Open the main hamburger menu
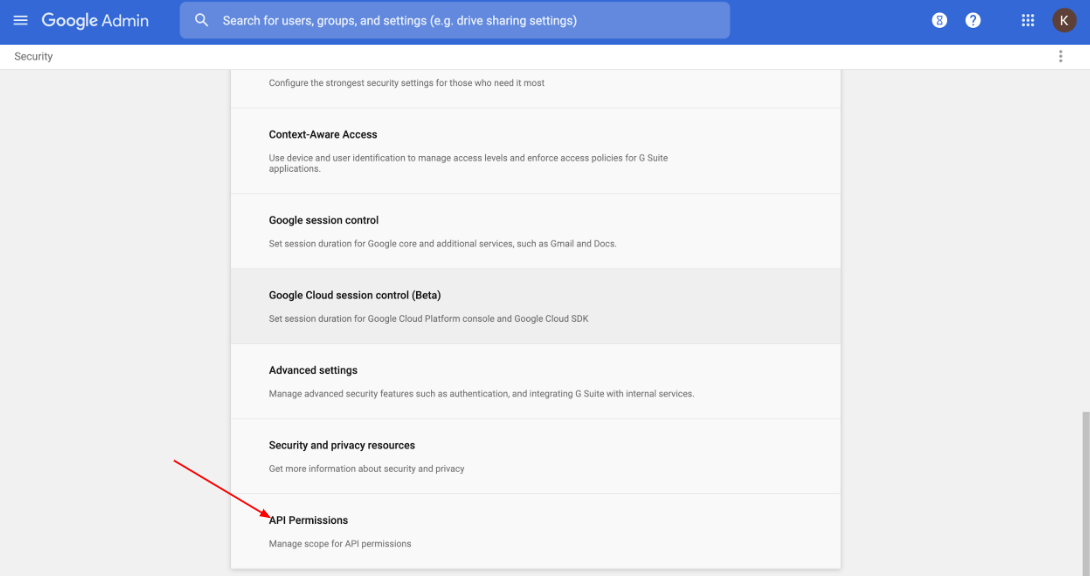 coord(20,20)
